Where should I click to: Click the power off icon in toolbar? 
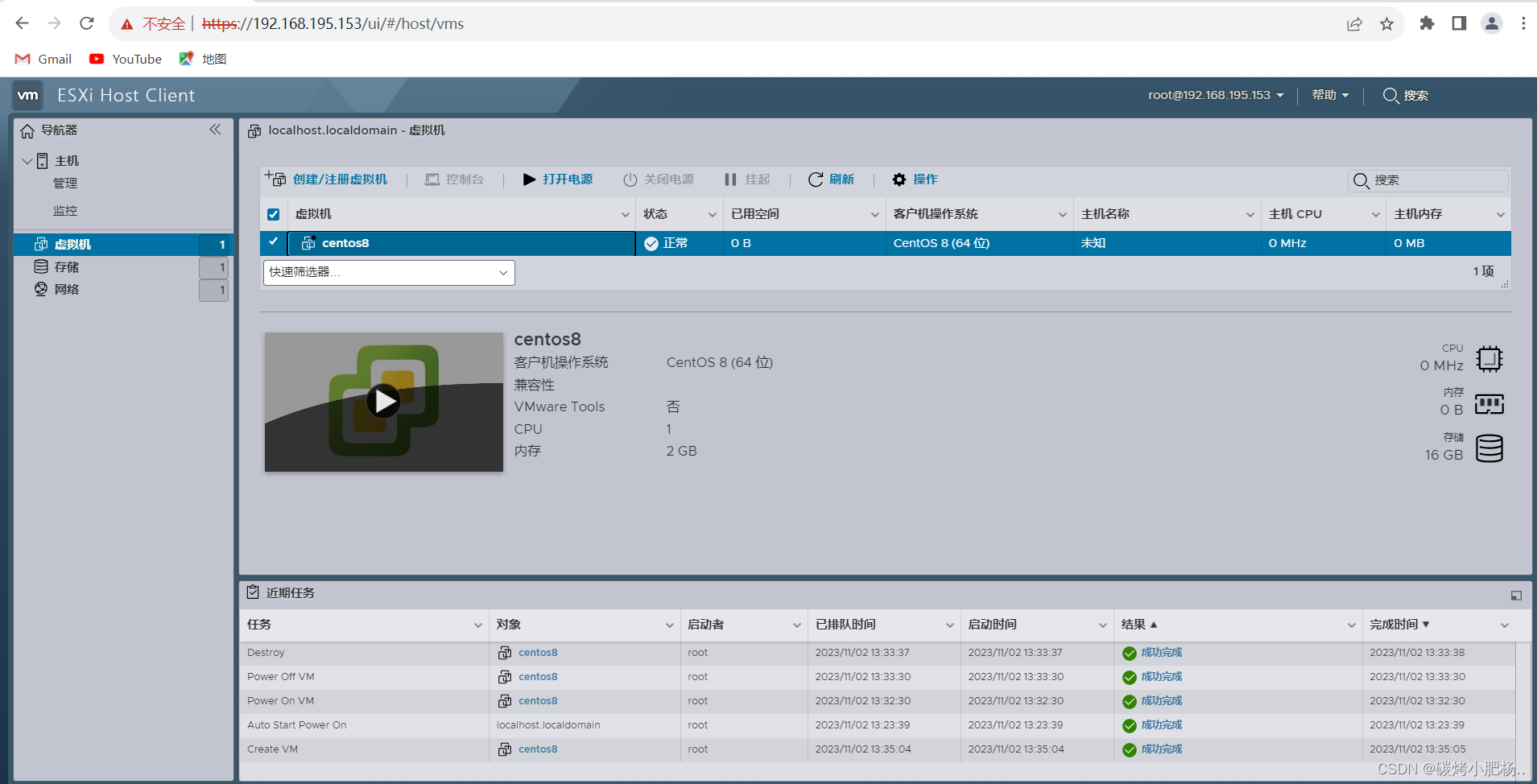630,179
